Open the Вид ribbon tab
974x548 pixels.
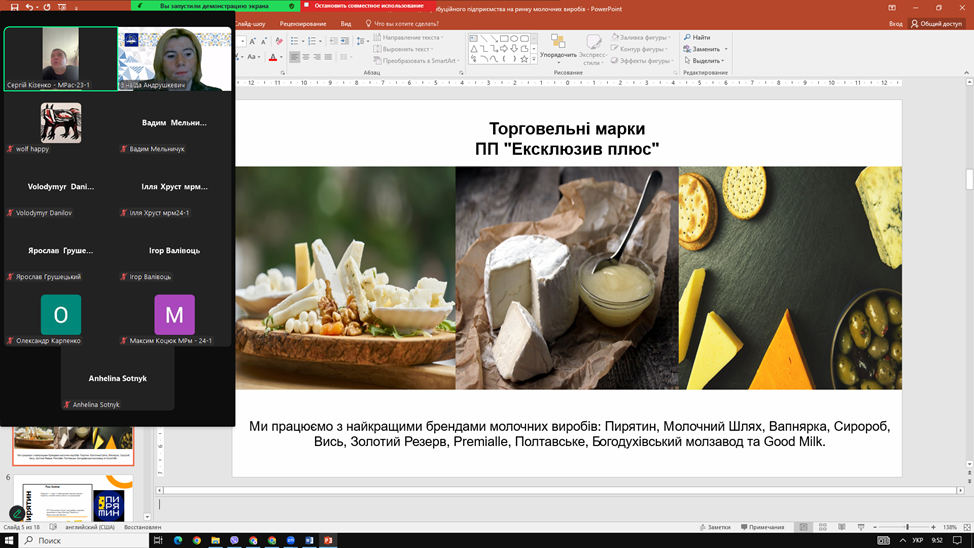pos(346,24)
